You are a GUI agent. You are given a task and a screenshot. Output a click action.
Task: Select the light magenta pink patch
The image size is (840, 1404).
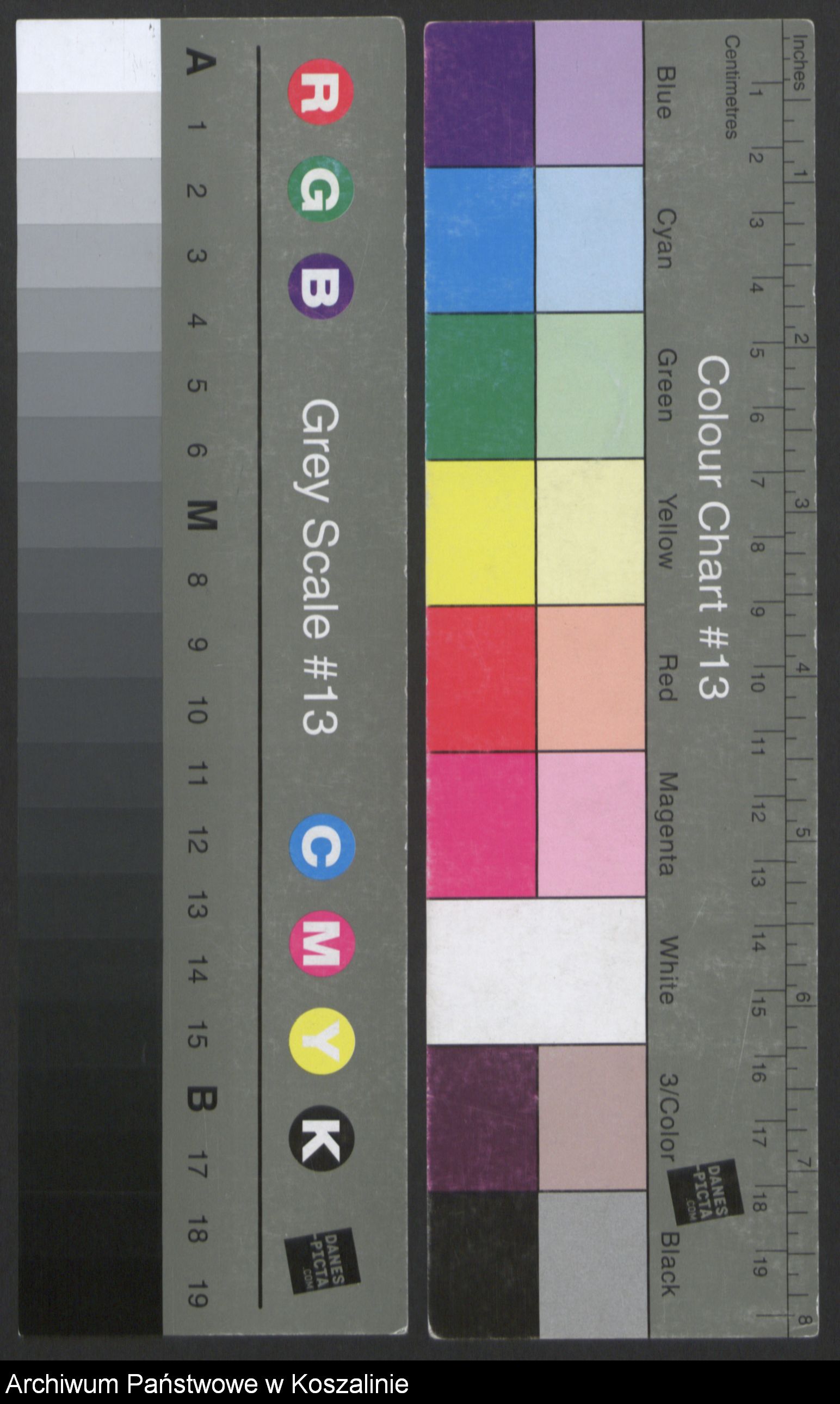(x=591, y=826)
